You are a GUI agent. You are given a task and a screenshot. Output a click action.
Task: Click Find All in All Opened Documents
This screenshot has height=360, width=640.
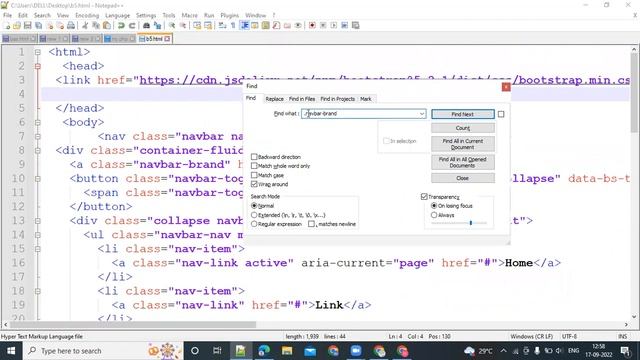coord(462,162)
